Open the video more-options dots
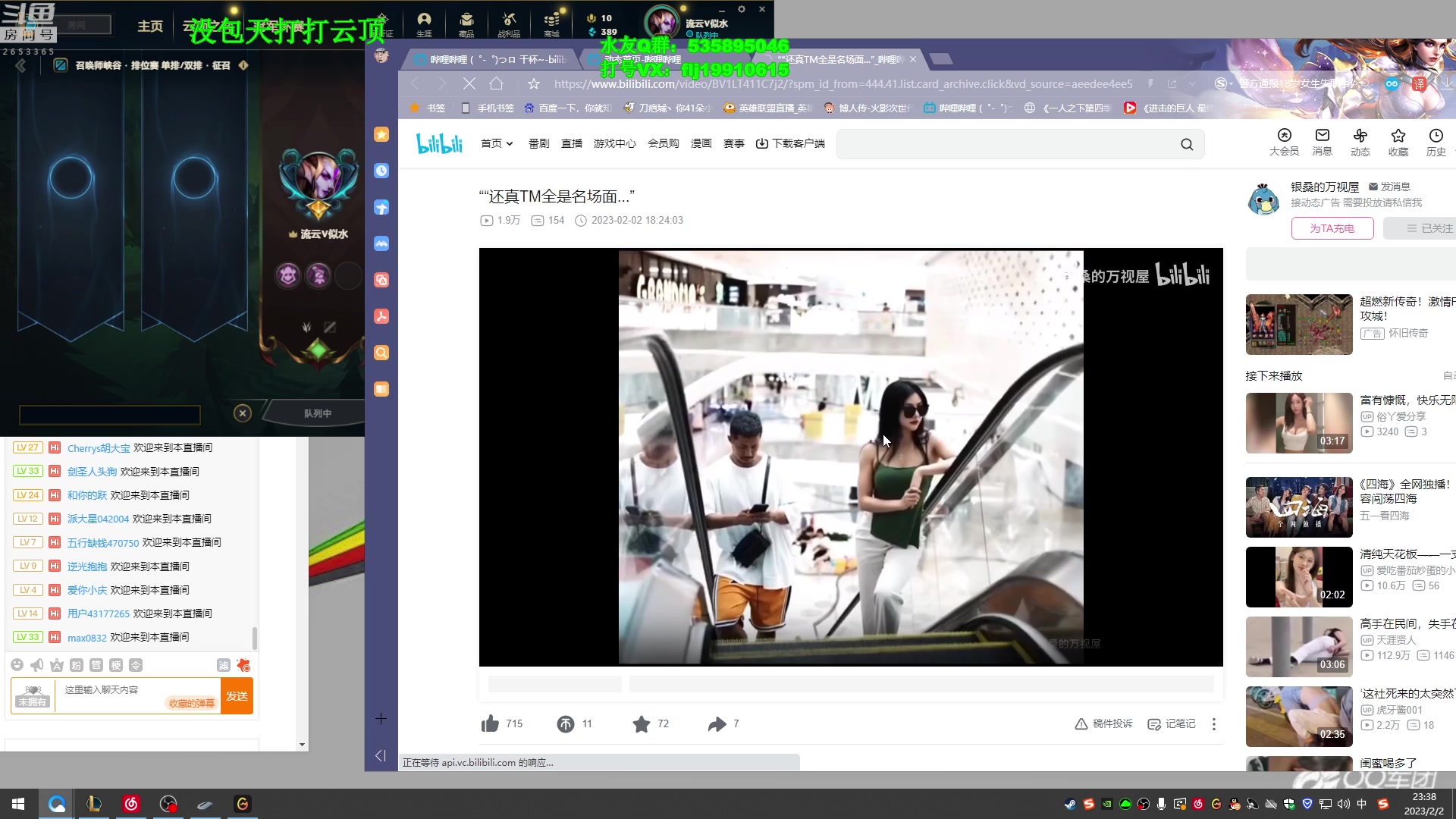The image size is (1456, 819). click(x=1214, y=724)
